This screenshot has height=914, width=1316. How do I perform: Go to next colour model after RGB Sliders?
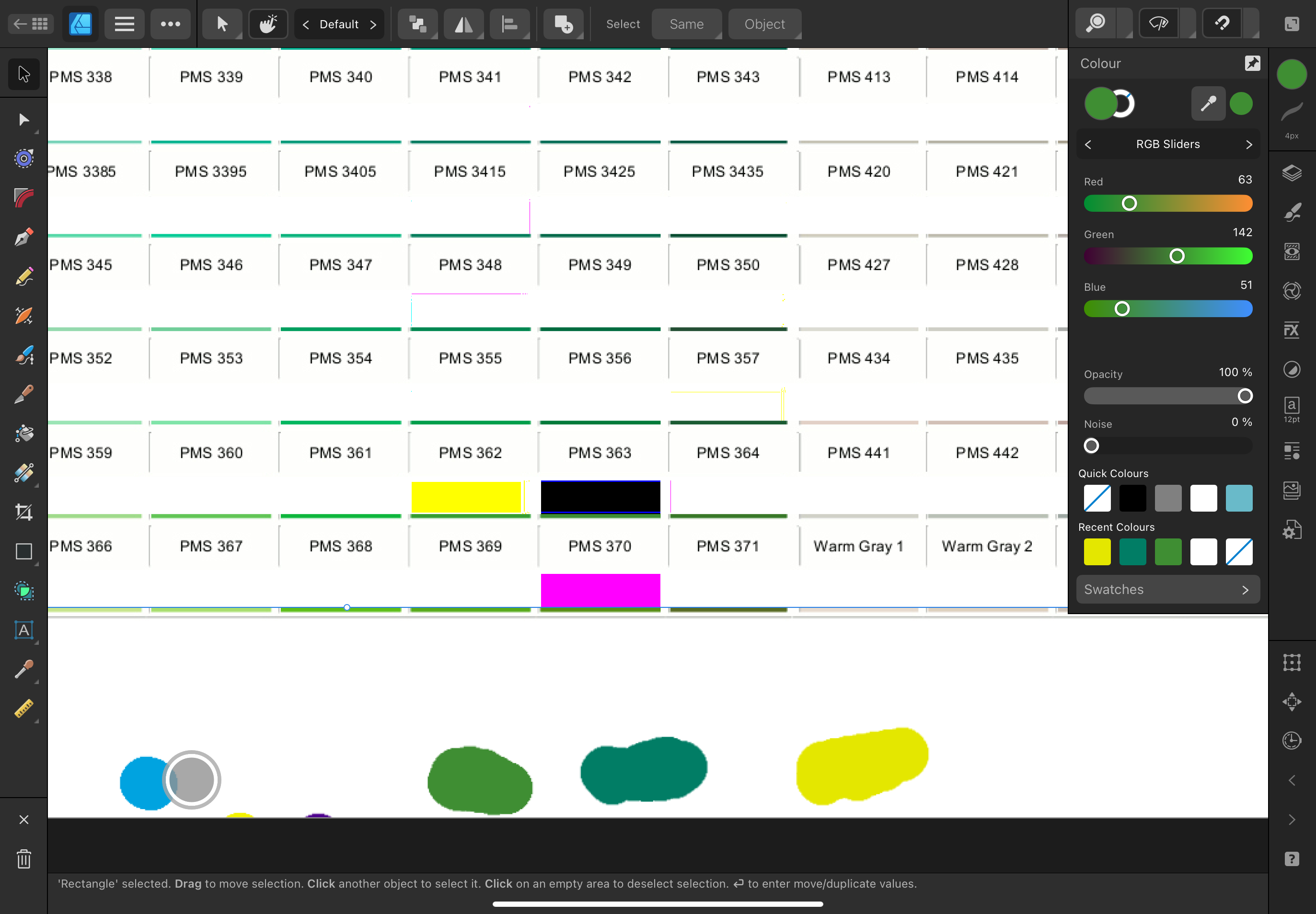1249,144
